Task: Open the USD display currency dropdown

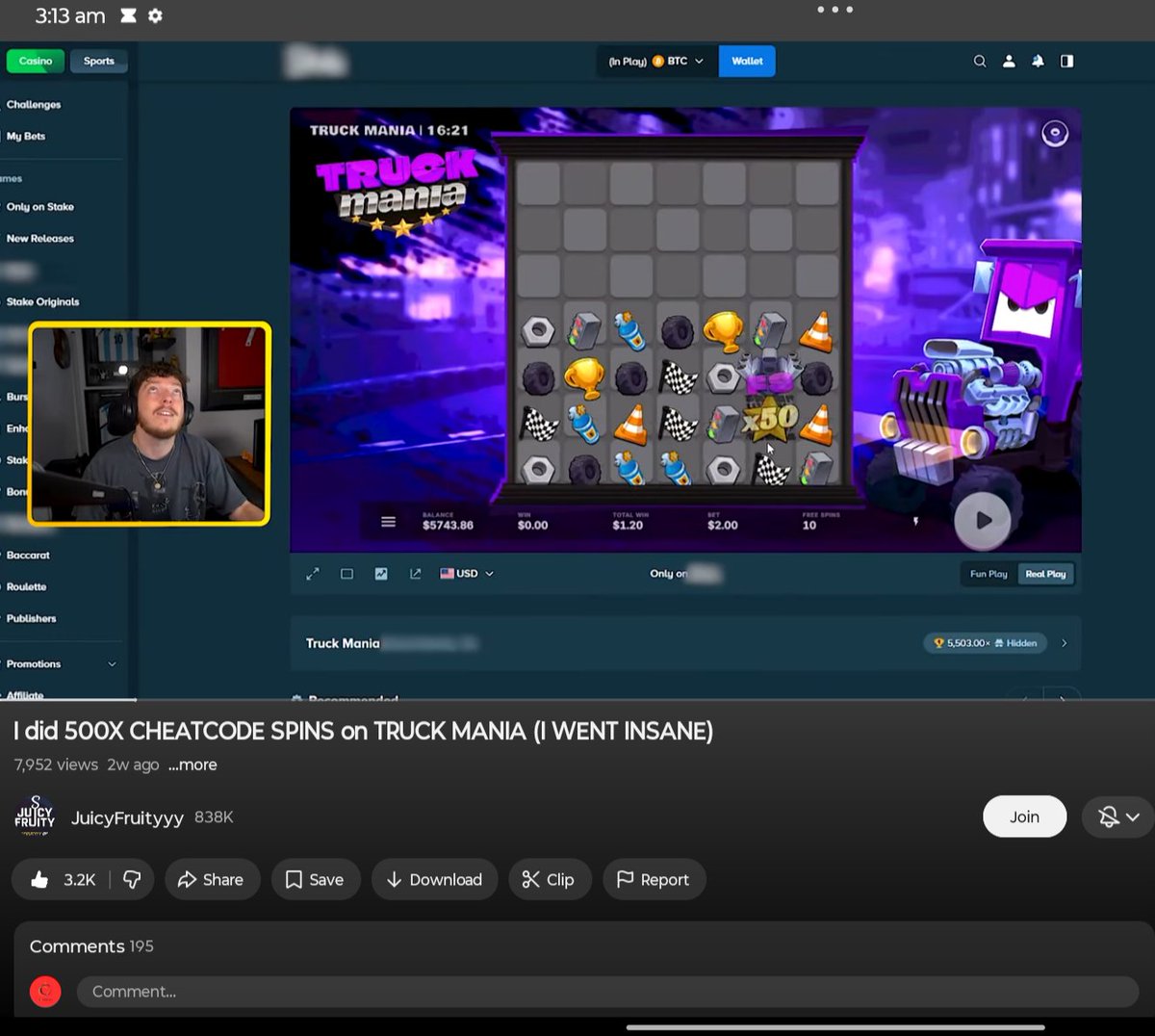Action: click(467, 574)
